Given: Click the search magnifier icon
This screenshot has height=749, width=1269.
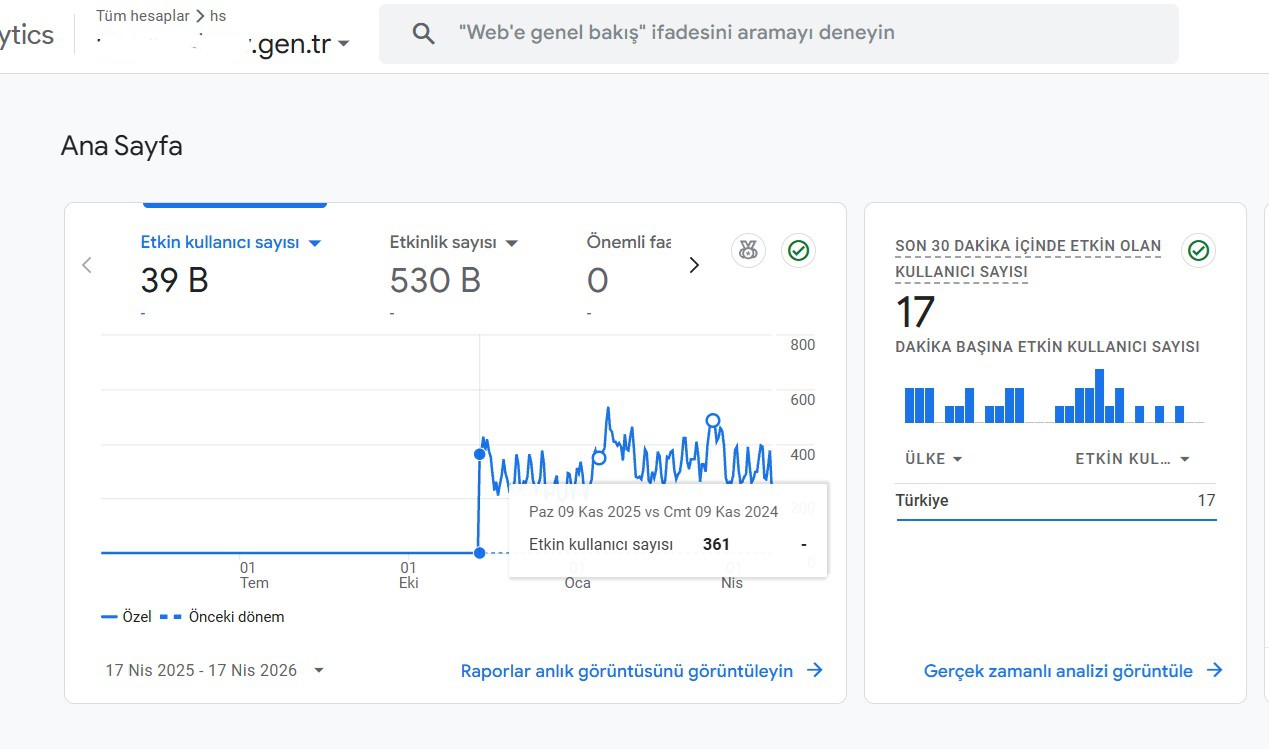Looking at the screenshot, I should tap(424, 33).
